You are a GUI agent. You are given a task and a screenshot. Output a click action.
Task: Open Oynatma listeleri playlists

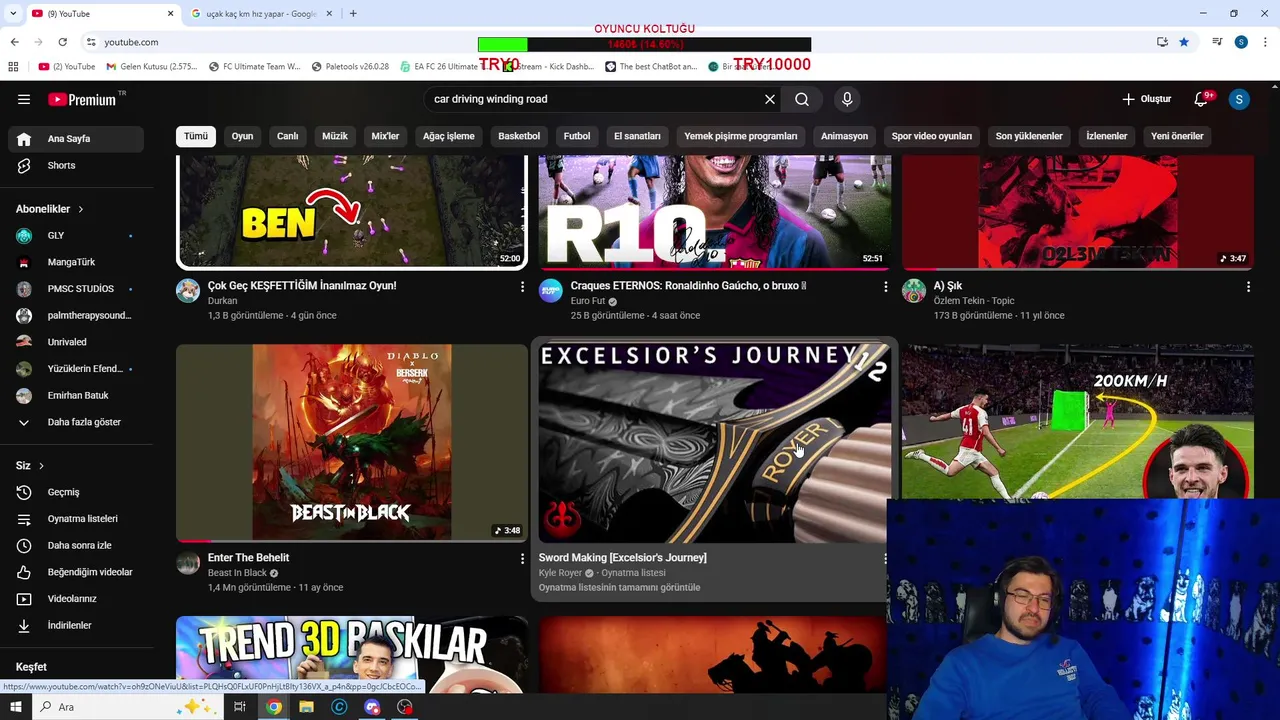point(76,519)
